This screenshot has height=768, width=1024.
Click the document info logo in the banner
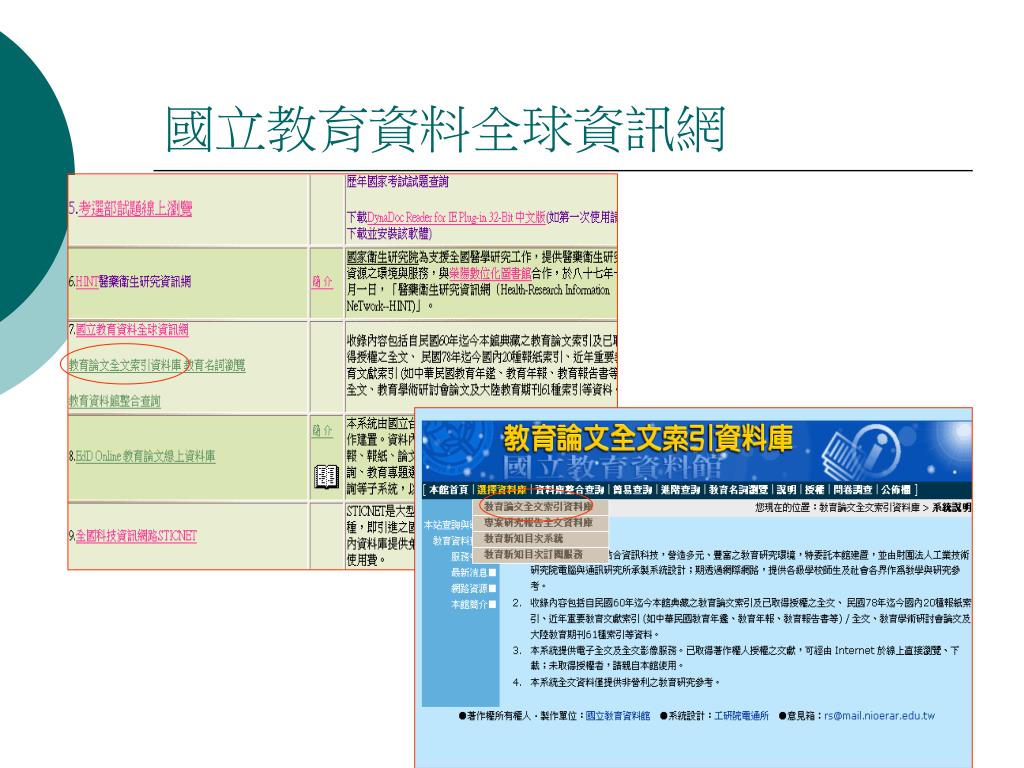pyautogui.click(x=860, y=453)
